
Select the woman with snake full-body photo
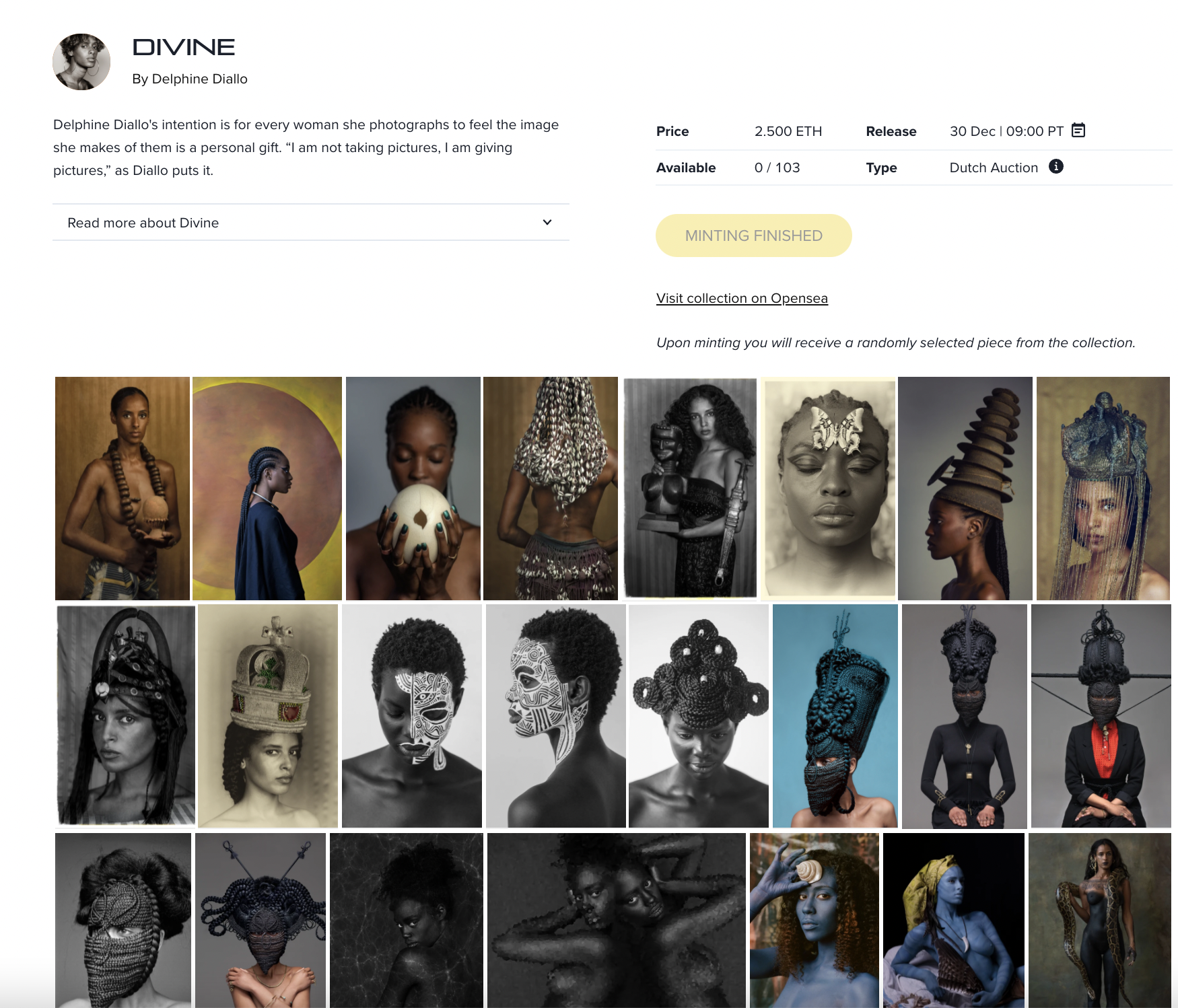(x=1100, y=921)
